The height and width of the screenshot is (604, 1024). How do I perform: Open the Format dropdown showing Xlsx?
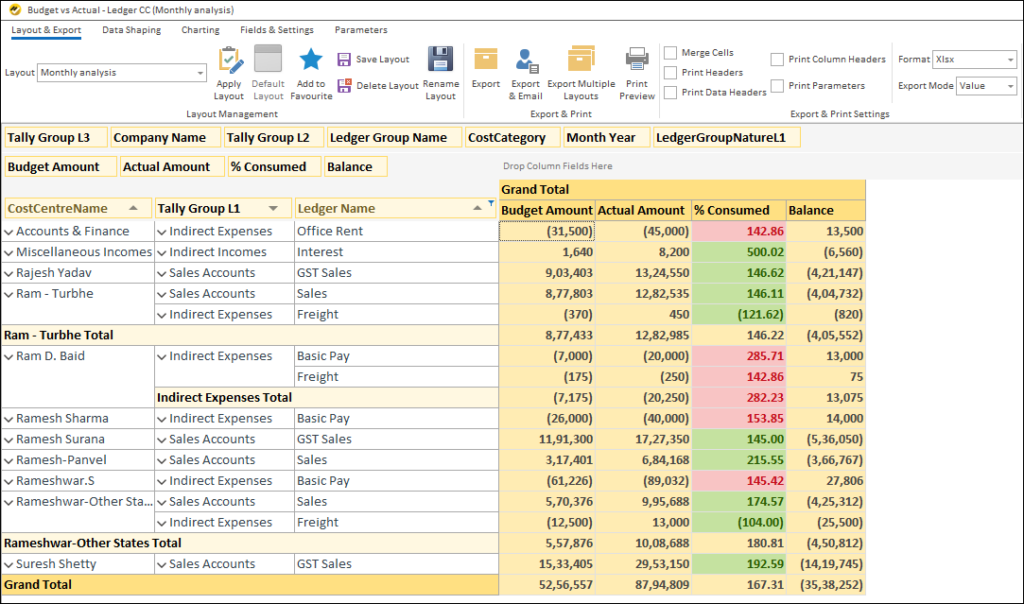point(1010,60)
